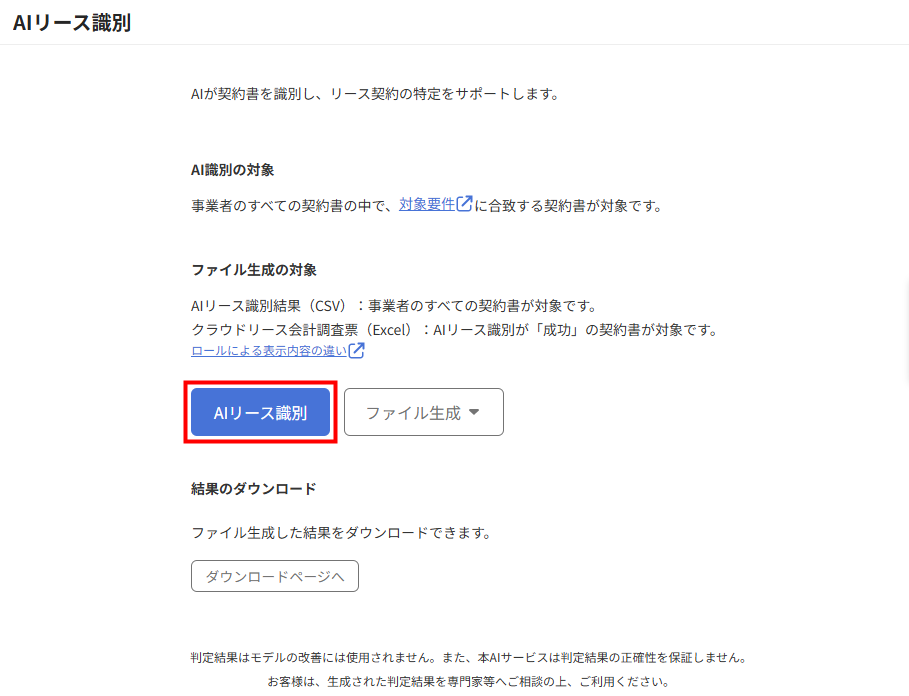909x696 pixels.
Task: Go to ダウンロードページへ button
Action: 275,576
